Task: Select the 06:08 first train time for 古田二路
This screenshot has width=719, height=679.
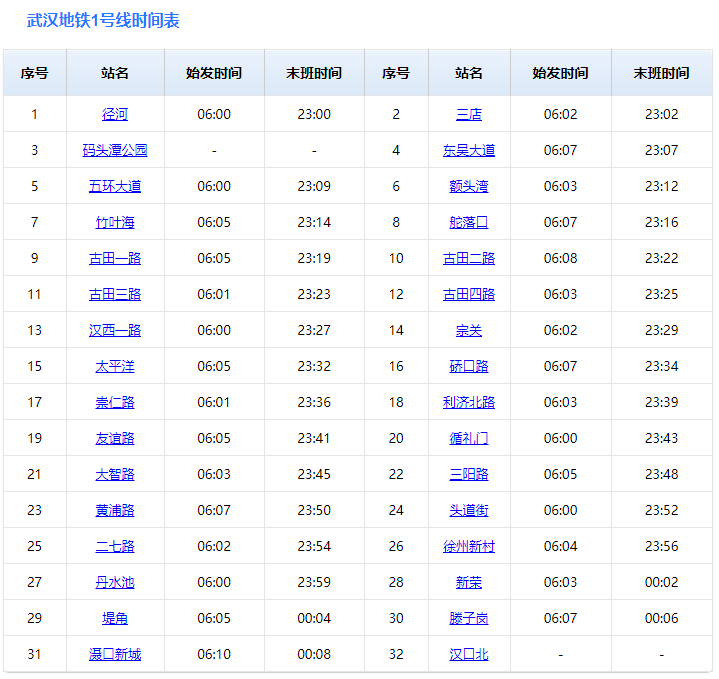Action: (560, 258)
